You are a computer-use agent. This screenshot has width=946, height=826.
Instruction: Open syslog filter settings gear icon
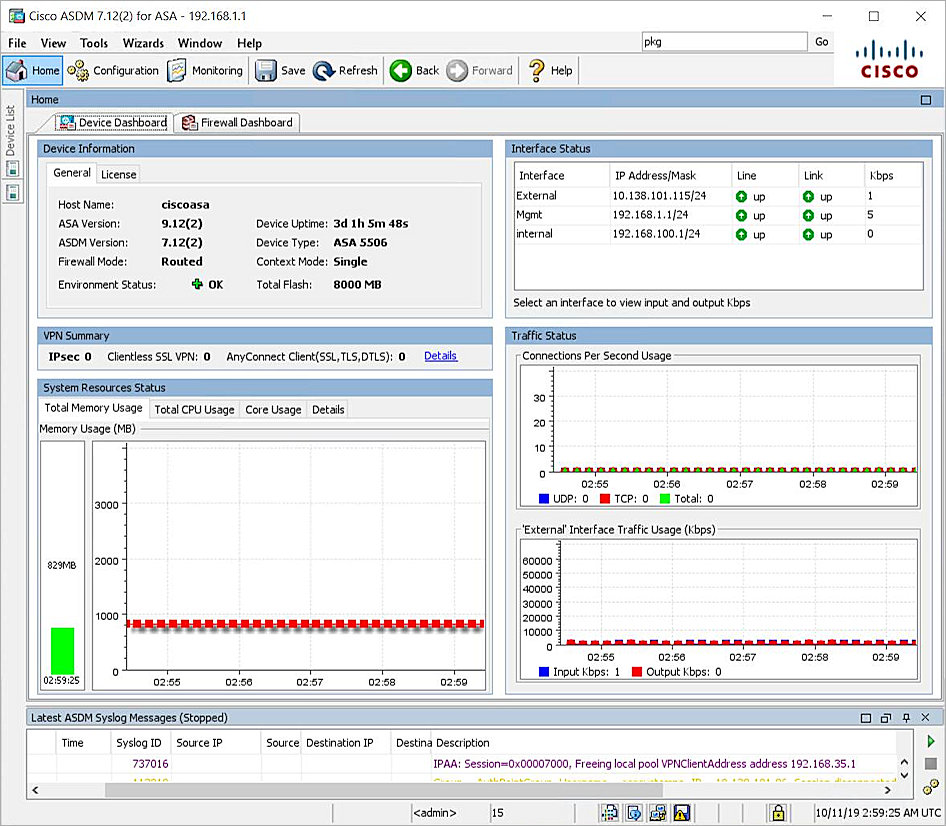pyautogui.click(x=930, y=789)
